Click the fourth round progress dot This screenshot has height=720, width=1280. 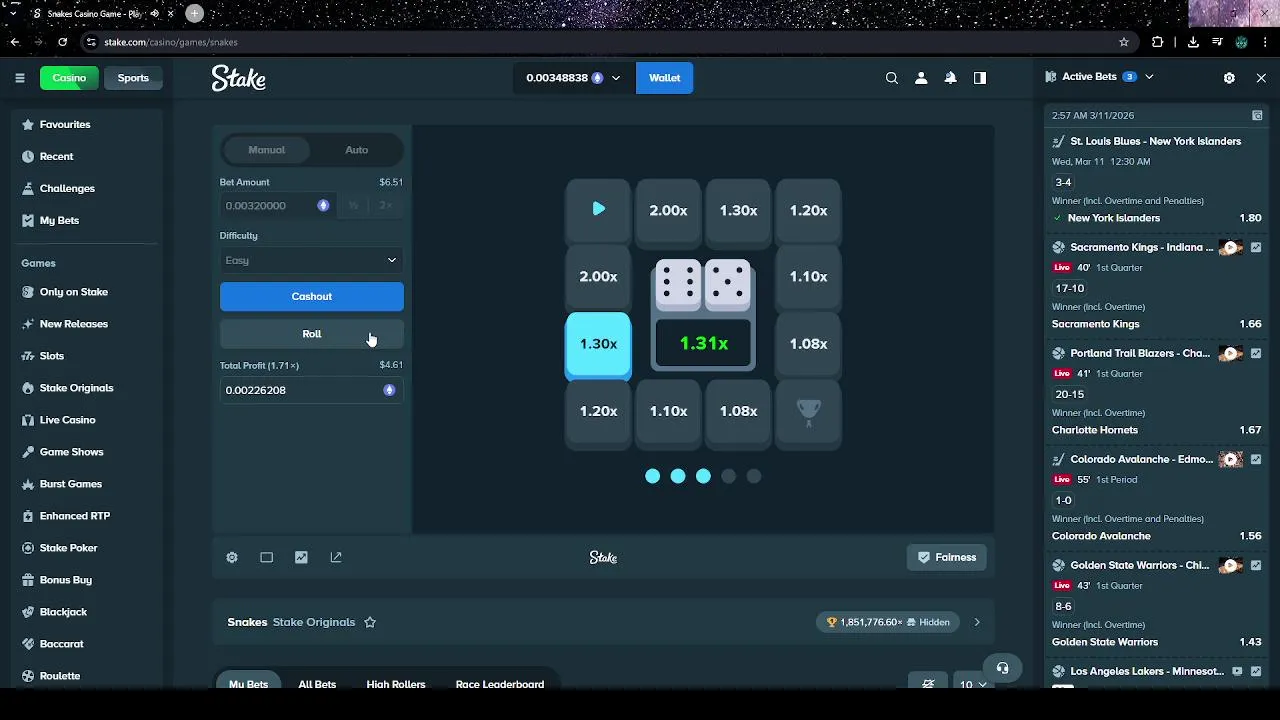[x=729, y=476]
